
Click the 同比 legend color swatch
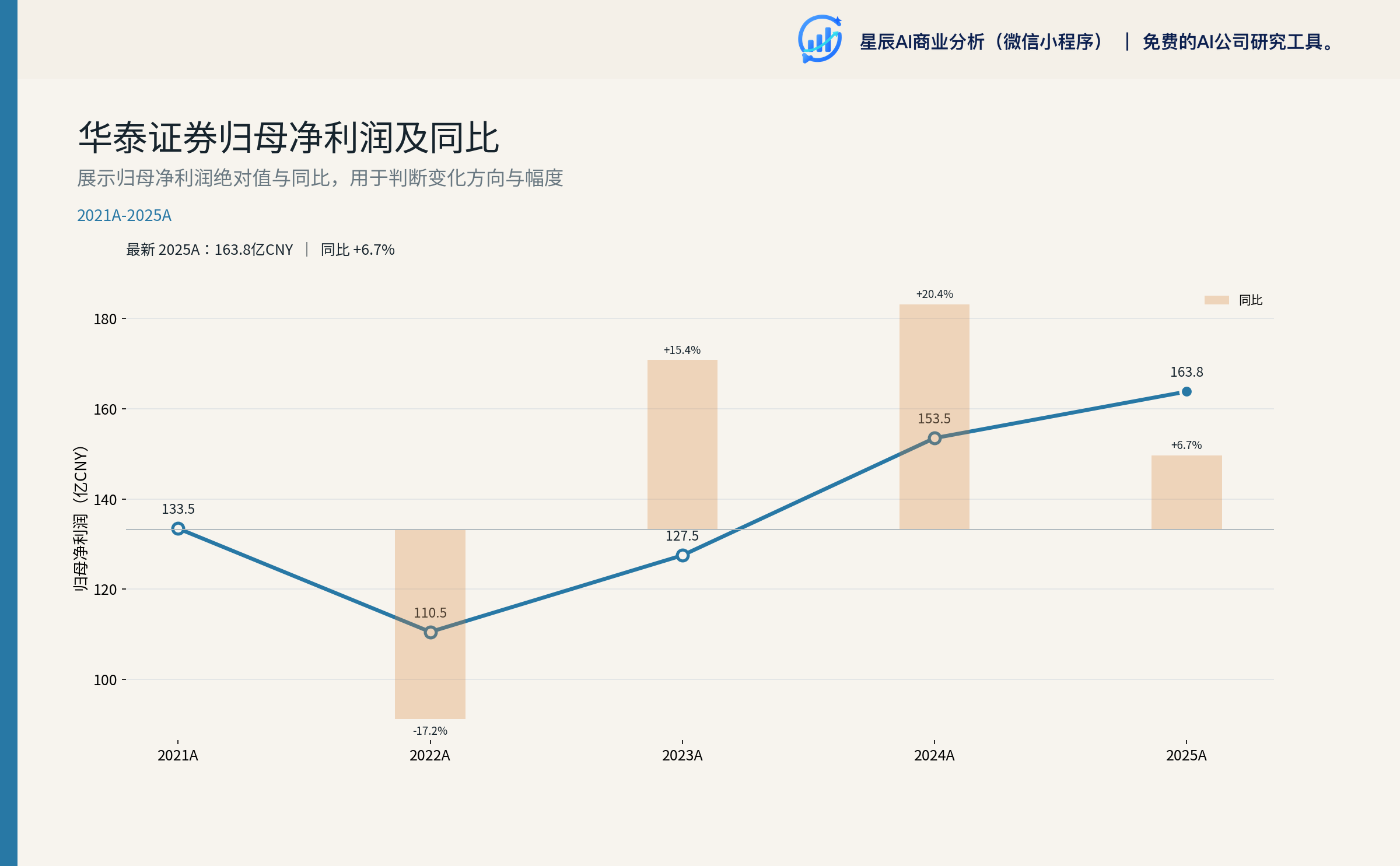1217,300
